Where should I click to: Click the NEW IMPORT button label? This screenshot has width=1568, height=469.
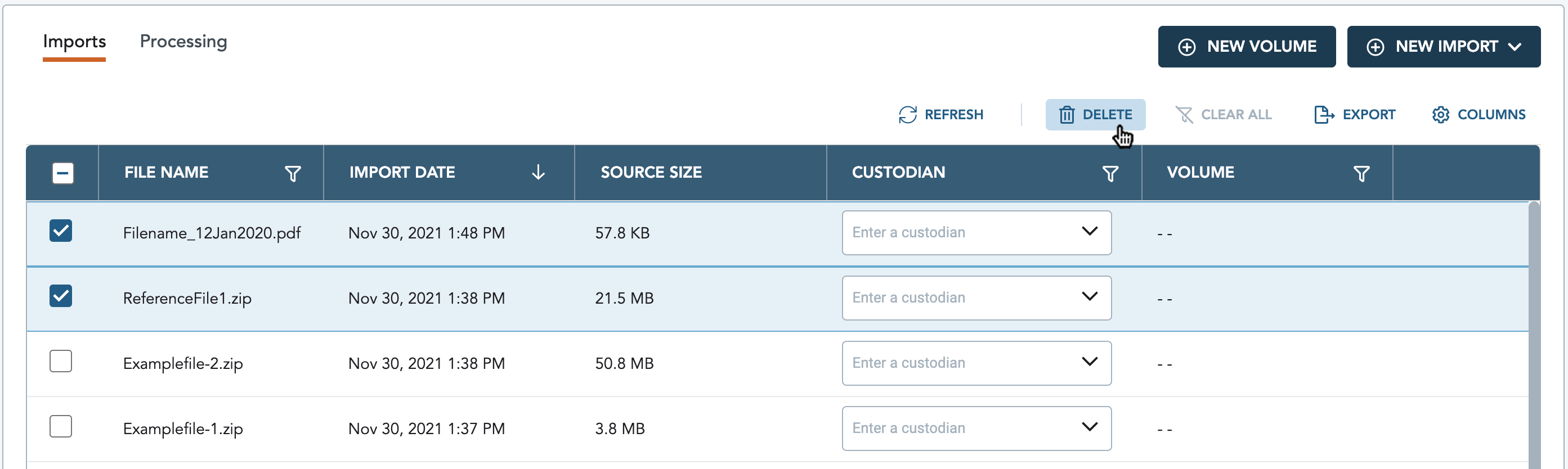pyautogui.click(x=1446, y=46)
